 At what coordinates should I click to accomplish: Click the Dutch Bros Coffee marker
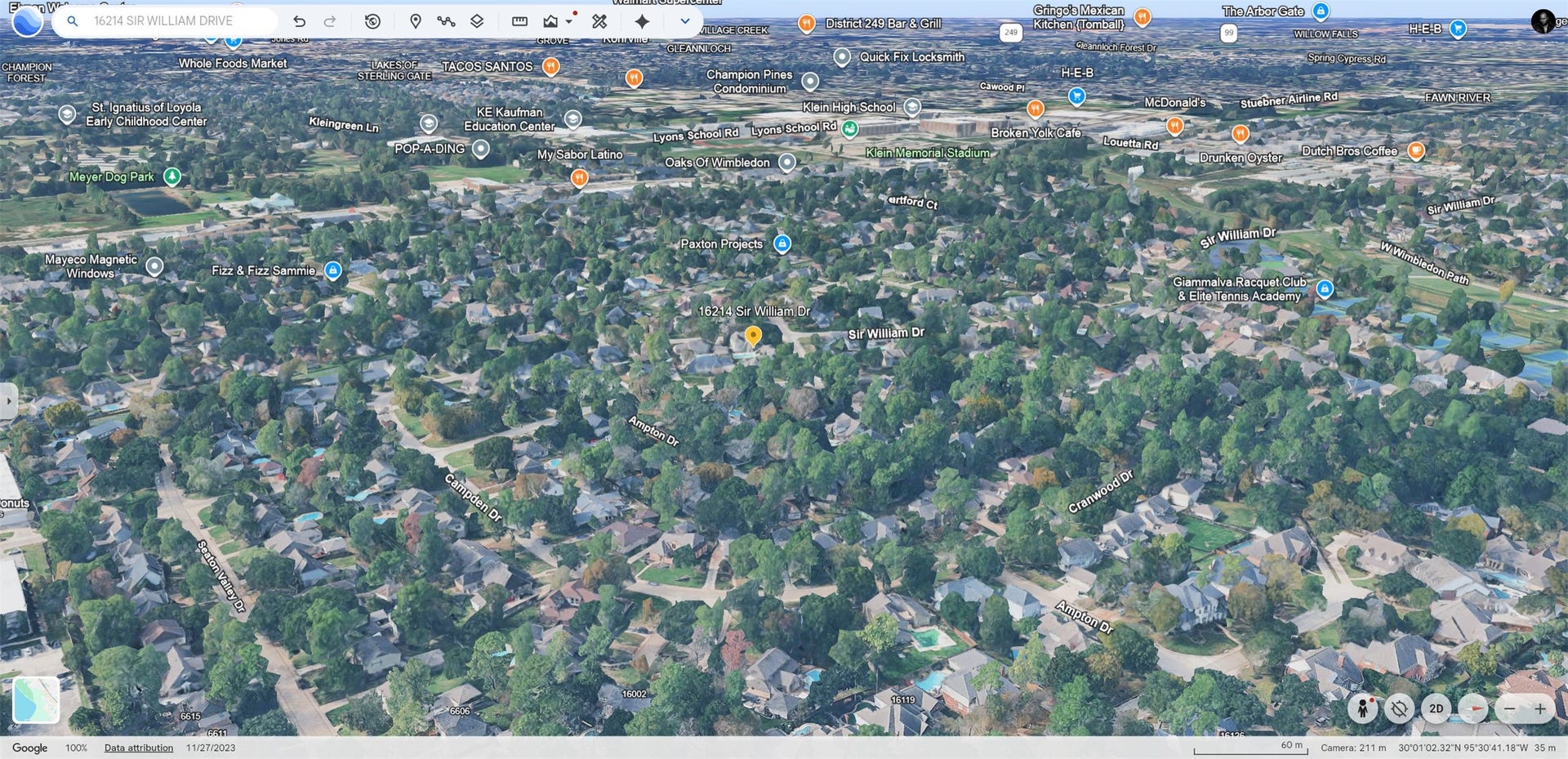tap(1416, 150)
